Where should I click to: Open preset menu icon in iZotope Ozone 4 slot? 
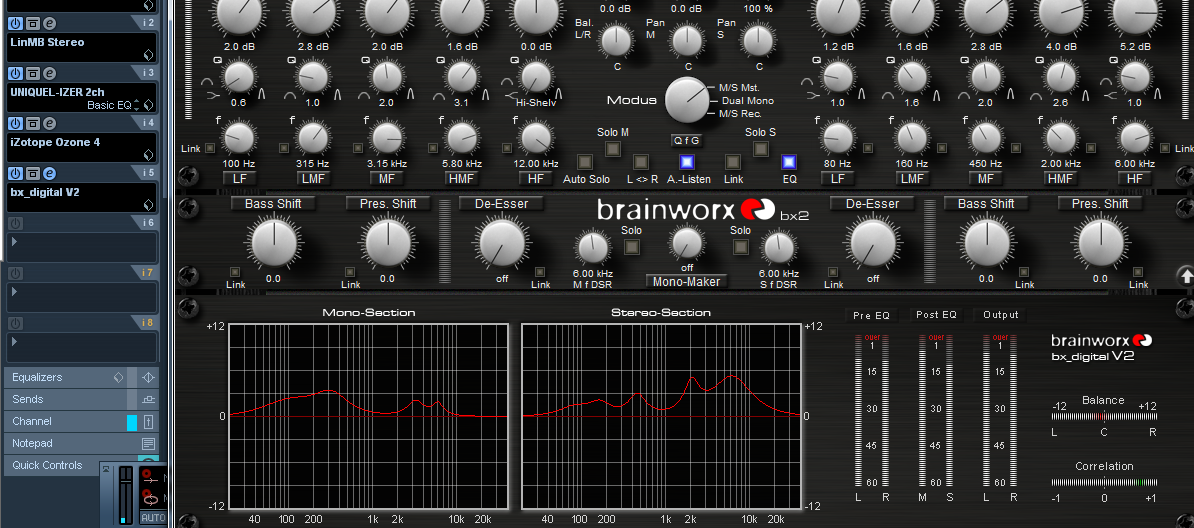click(149, 155)
